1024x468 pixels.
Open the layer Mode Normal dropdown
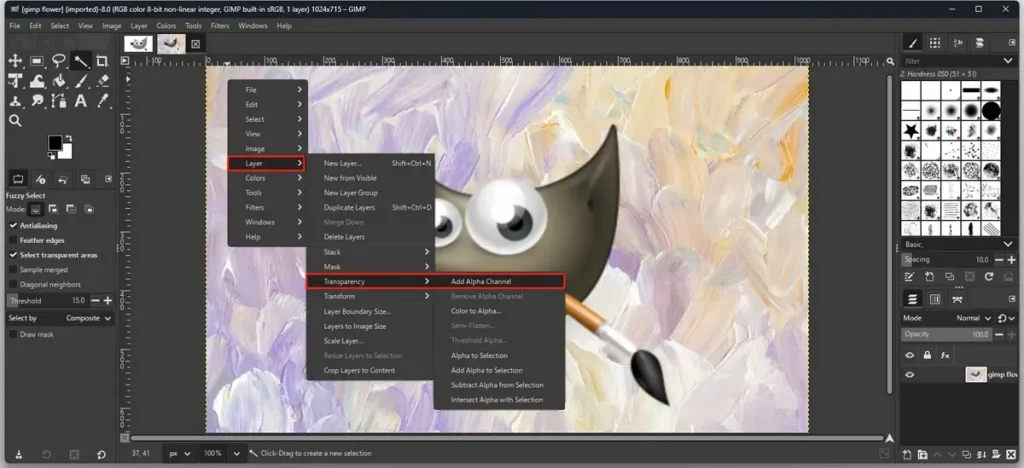point(973,318)
